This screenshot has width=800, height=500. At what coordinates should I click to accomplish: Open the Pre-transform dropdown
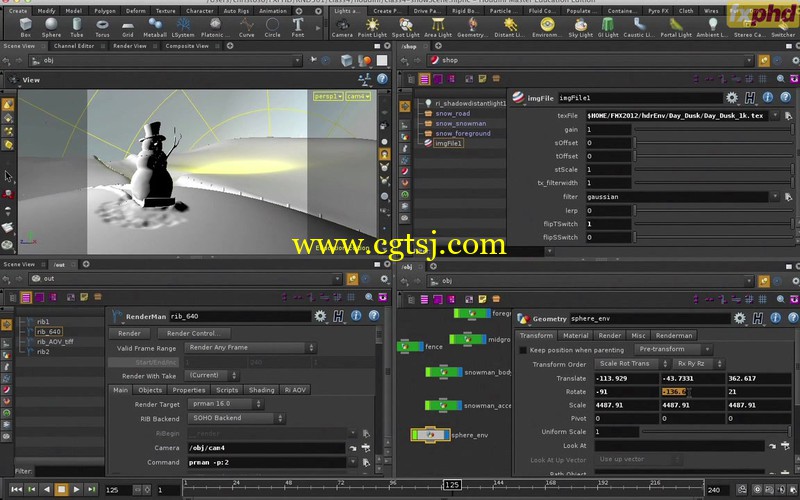point(673,349)
